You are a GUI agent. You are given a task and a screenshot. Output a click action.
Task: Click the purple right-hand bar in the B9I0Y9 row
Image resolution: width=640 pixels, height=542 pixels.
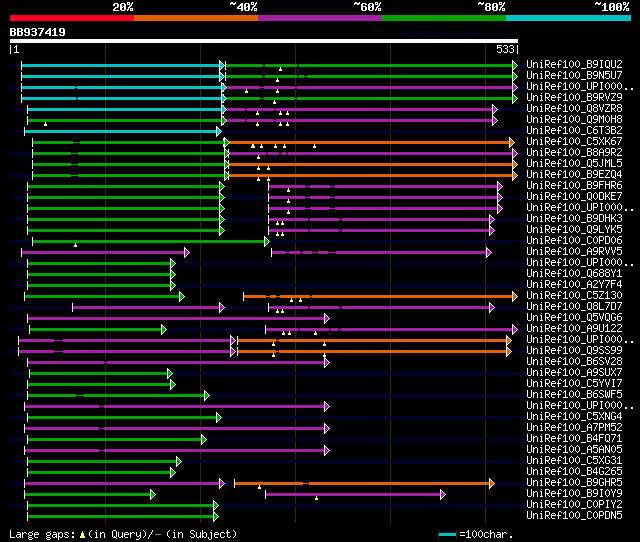355,495
